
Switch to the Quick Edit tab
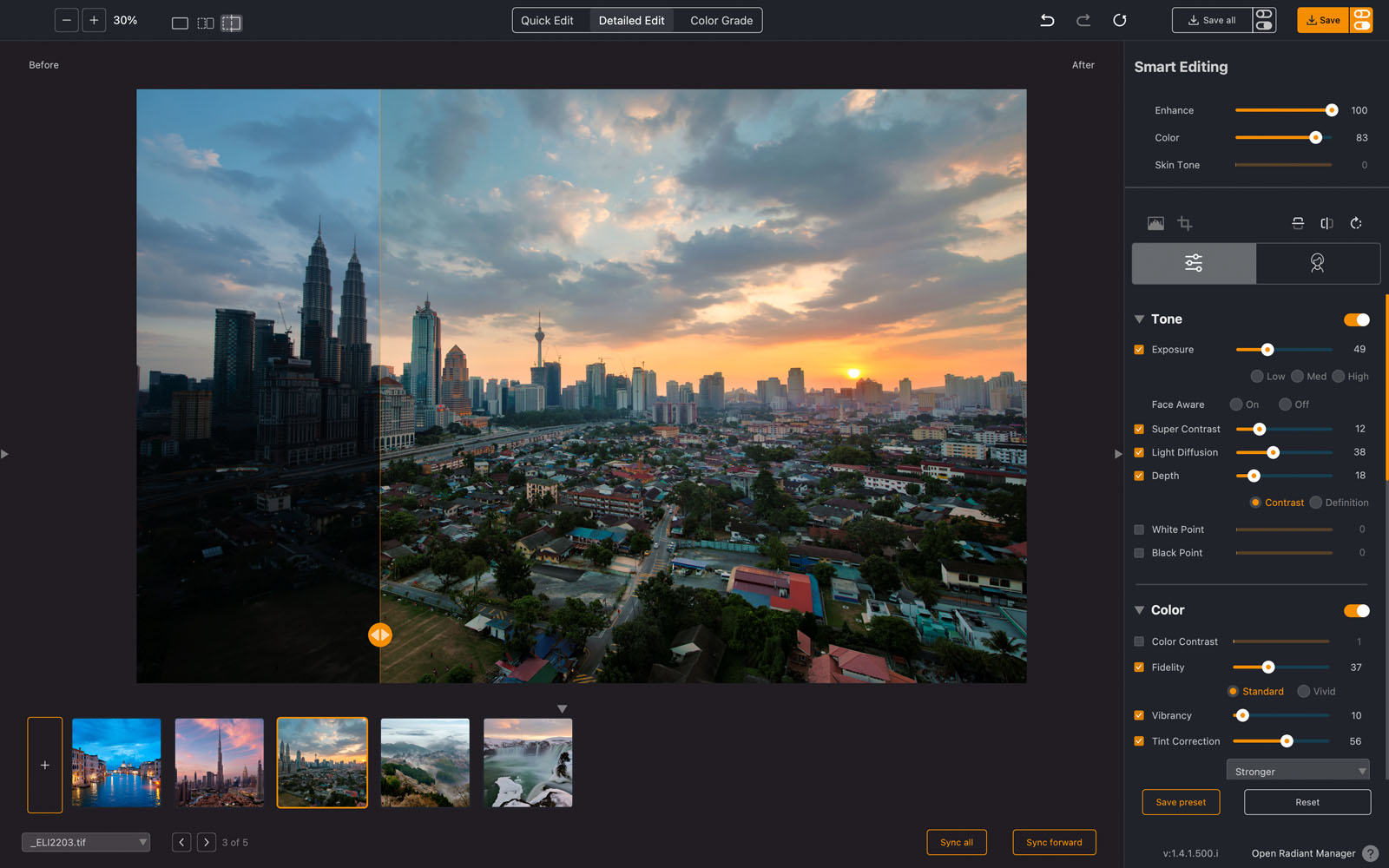(x=548, y=19)
